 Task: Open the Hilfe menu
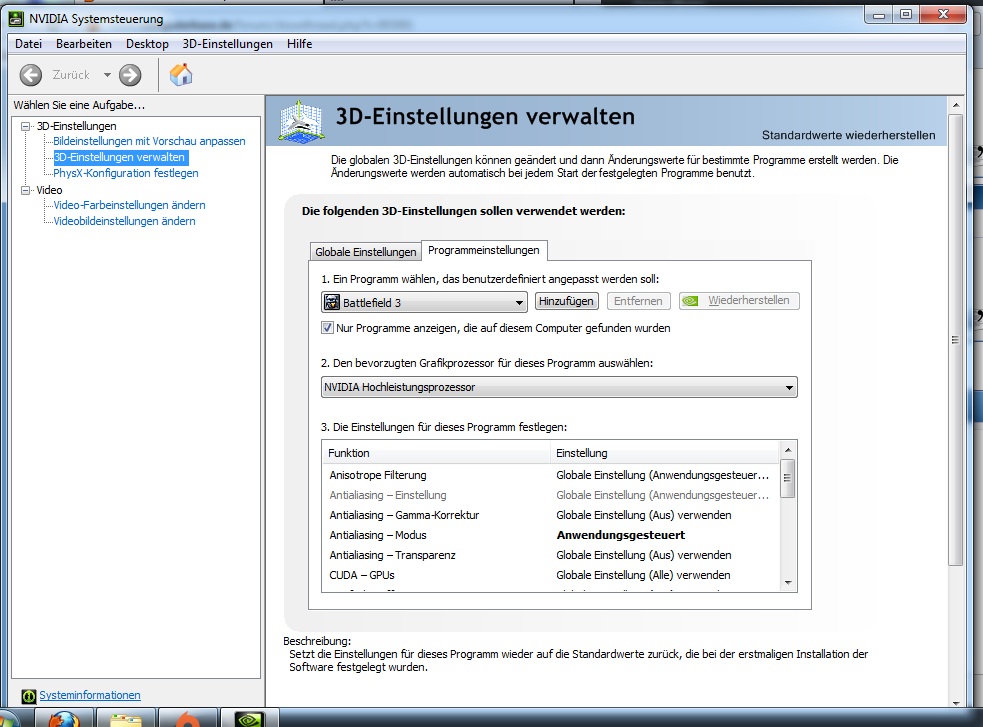click(299, 44)
